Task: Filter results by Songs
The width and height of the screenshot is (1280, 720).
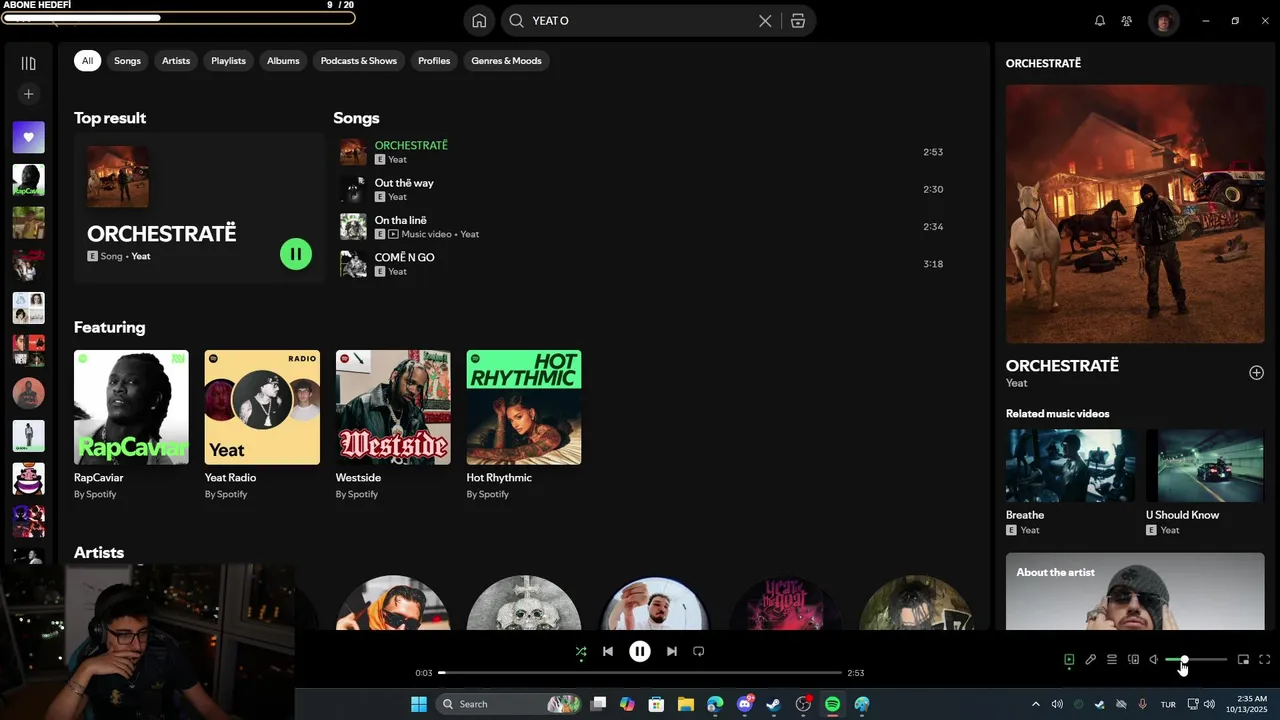Action: tap(127, 61)
